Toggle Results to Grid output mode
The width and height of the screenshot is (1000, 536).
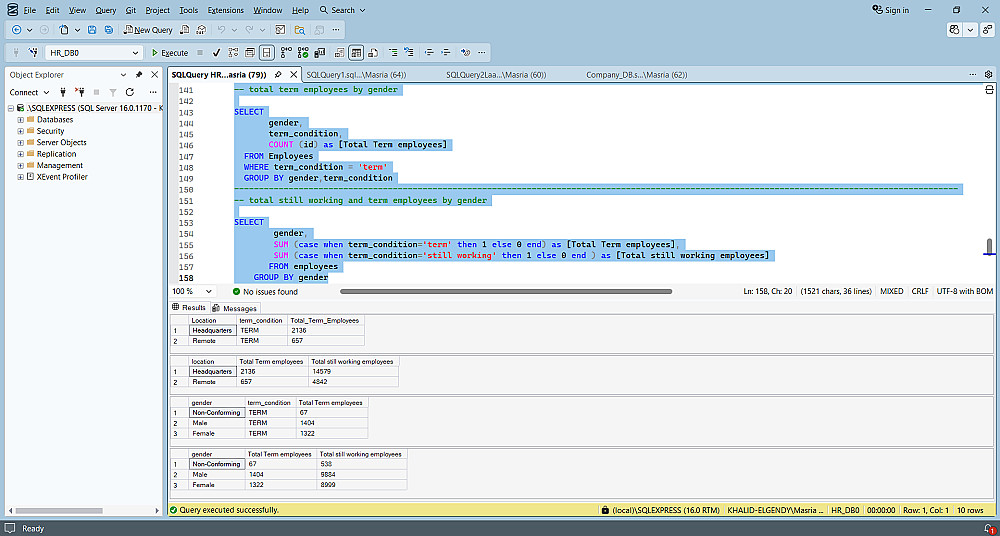pyautogui.click(x=356, y=52)
